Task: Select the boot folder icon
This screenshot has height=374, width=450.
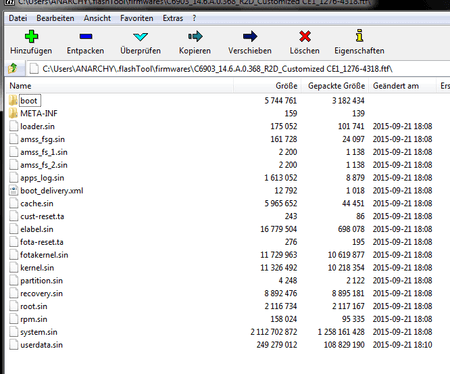Action: tap(13, 101)
